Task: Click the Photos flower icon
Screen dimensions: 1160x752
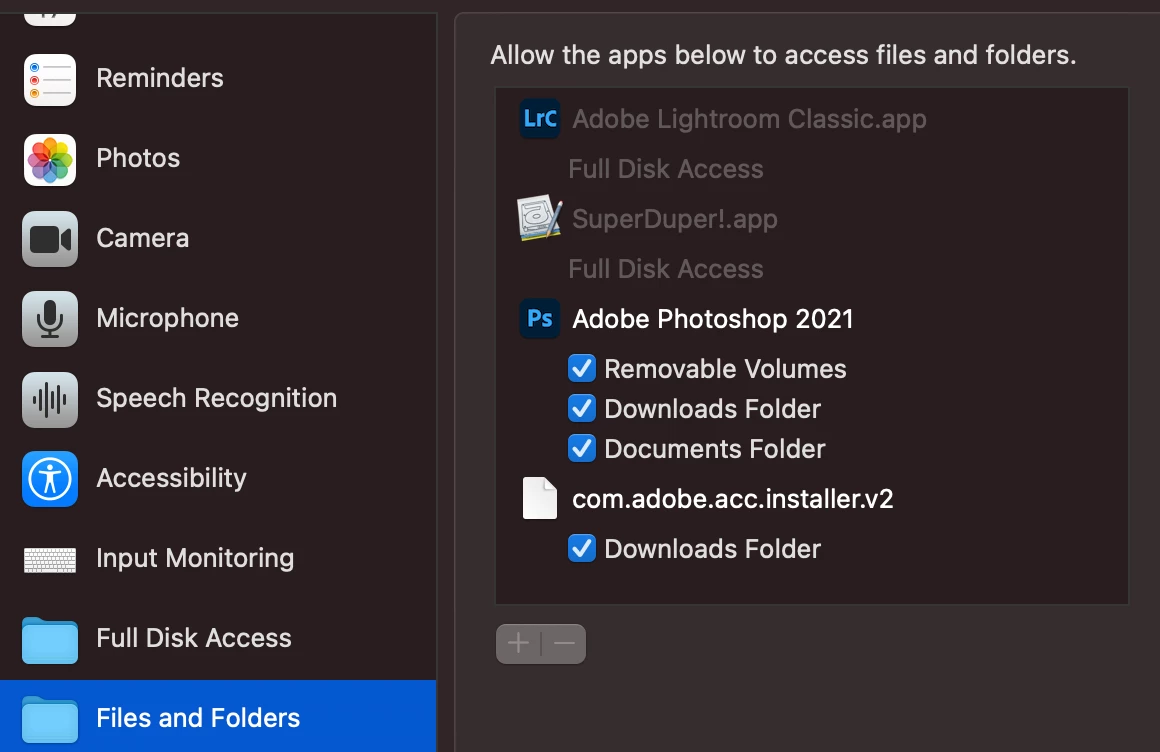Action: point(50,159)
